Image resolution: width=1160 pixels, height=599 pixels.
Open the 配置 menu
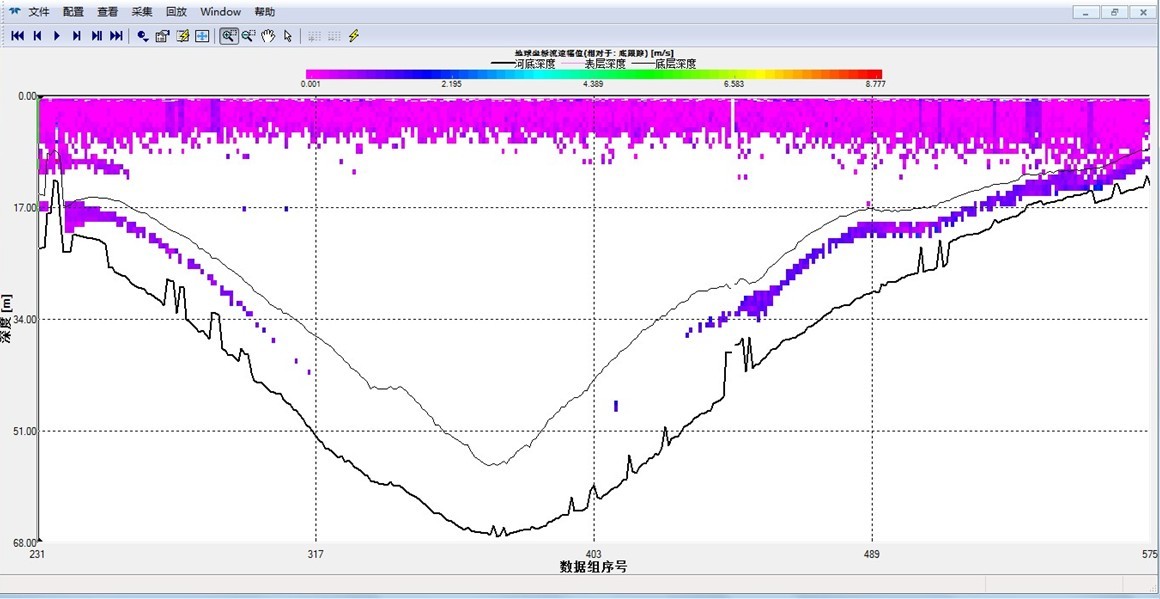coord(73,12)
